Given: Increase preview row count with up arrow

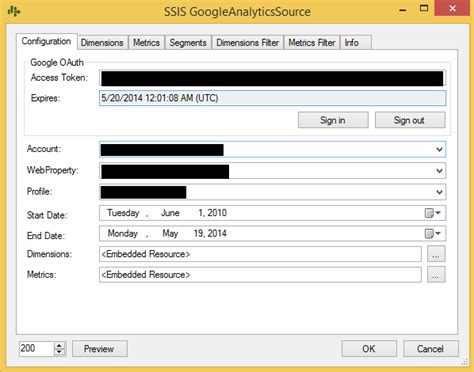Looking at the screenshot, I should (59, 345).
